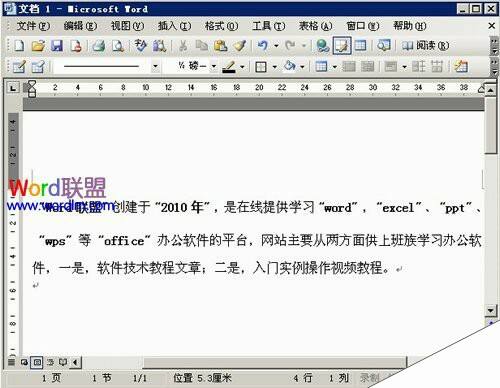The image size is (500, 388).
Task: Click the reading layout button beside the view buttons
Action: point(63,362)
